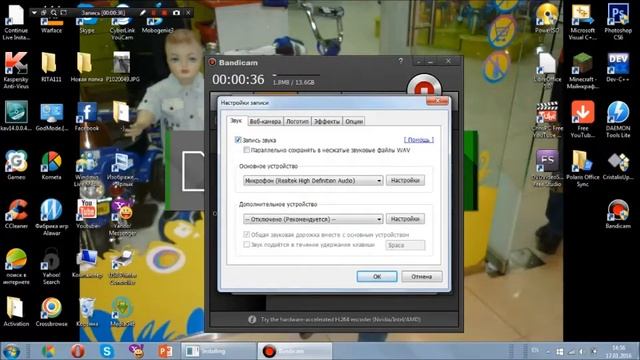Open the Отключено secondary device dropdown

click(x=313, y=219)
